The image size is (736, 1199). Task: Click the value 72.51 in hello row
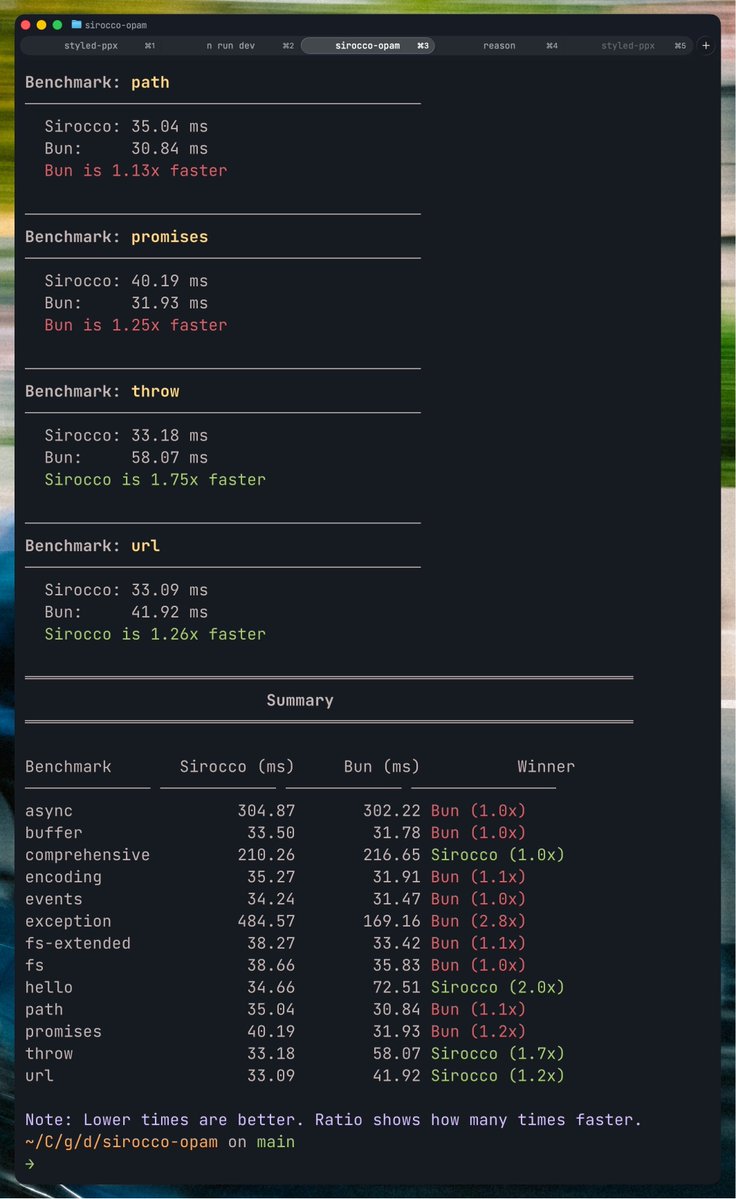pyautogui.click(x=396, y=987)
